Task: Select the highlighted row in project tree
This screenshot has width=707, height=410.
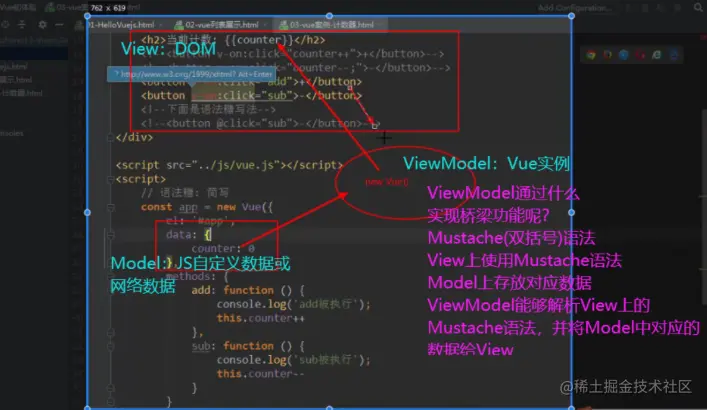Action: (x=34, y=53)
